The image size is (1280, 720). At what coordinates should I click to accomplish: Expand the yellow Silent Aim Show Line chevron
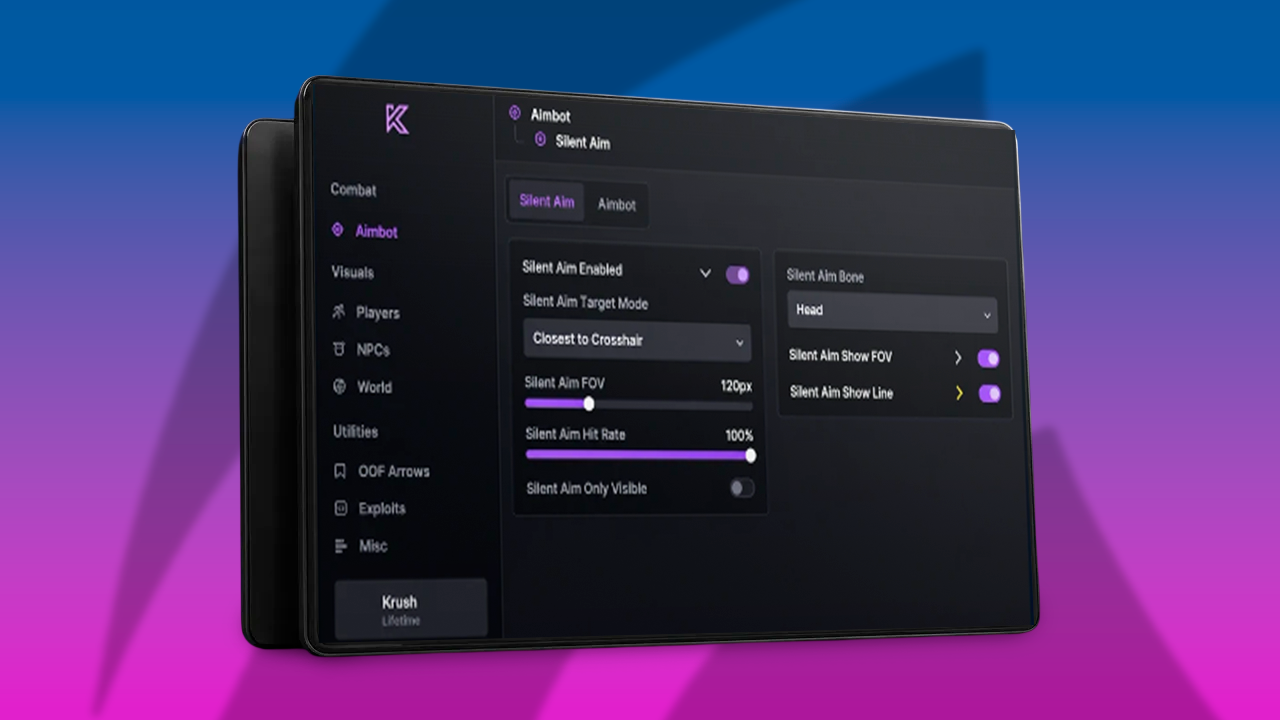click(x=958, y=393)
